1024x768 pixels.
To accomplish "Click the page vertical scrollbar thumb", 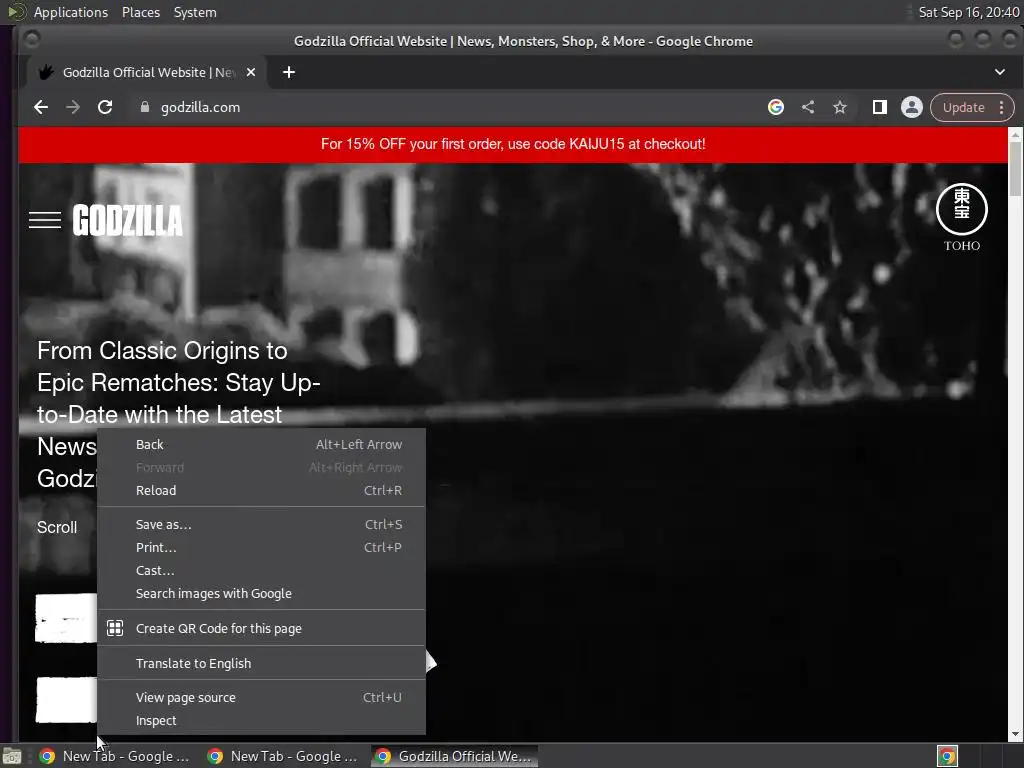I will [x=1015, y=168].
